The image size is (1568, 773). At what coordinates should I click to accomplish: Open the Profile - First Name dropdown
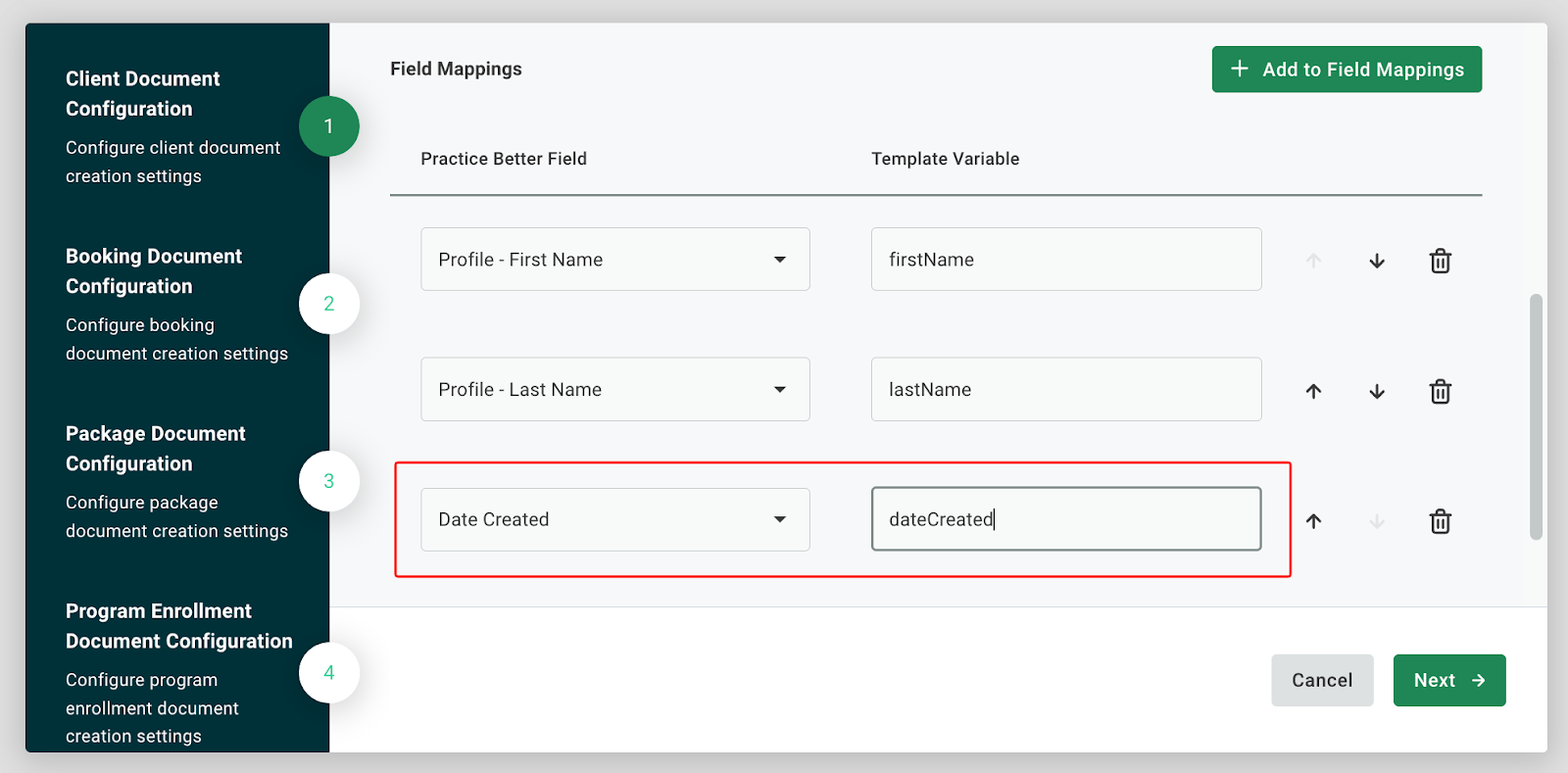(614, 260)
